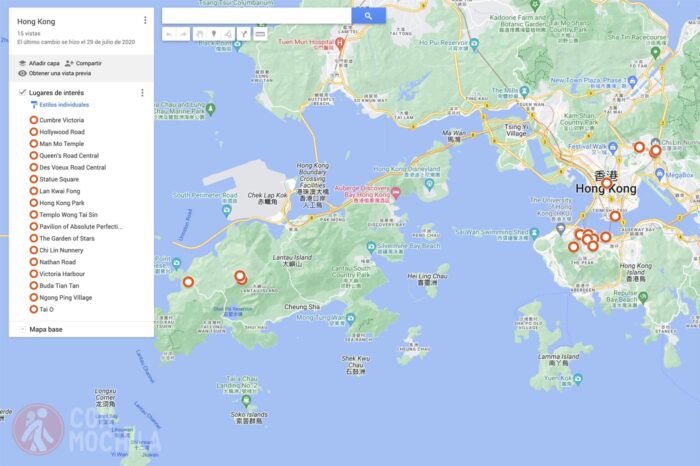Click the Tuen Mun Hospital map icon
The image size is (700, 466).
[340, 43]
